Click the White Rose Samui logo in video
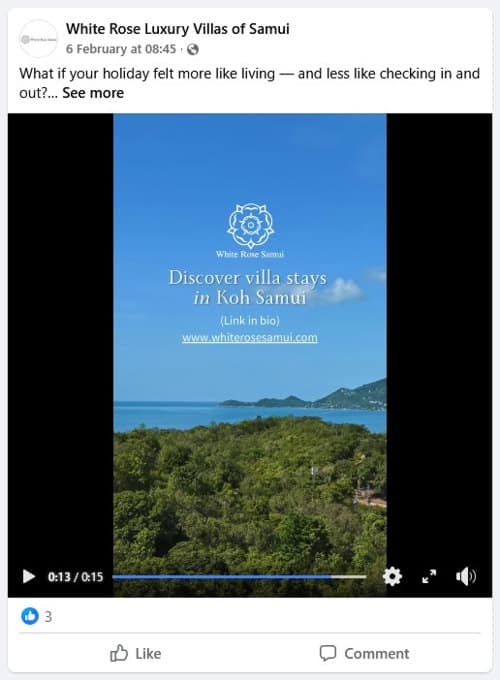The height and width of the screenshot is (680, 500). [x=250, y=231]
